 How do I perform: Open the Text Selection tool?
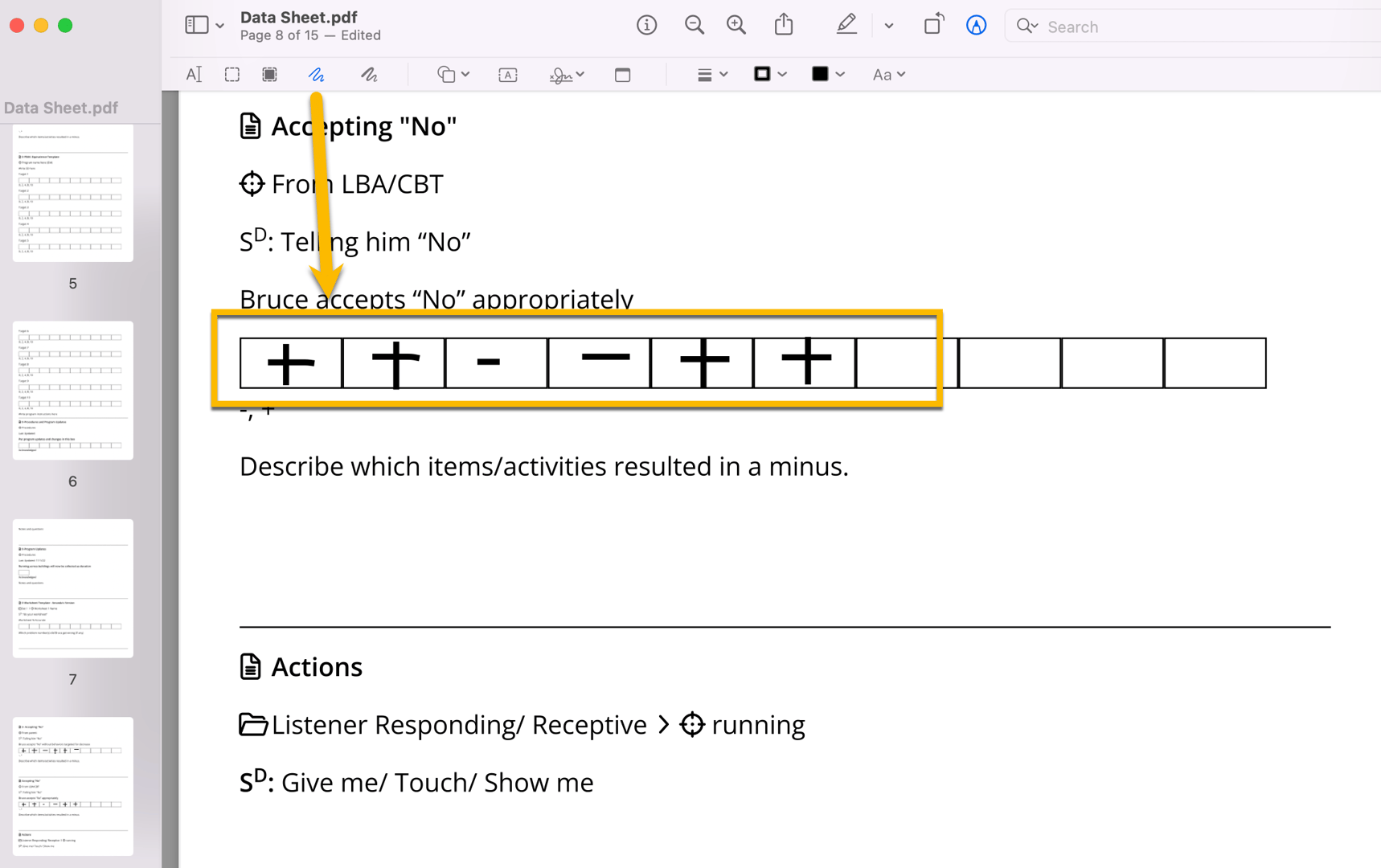[x=194, y=74]
